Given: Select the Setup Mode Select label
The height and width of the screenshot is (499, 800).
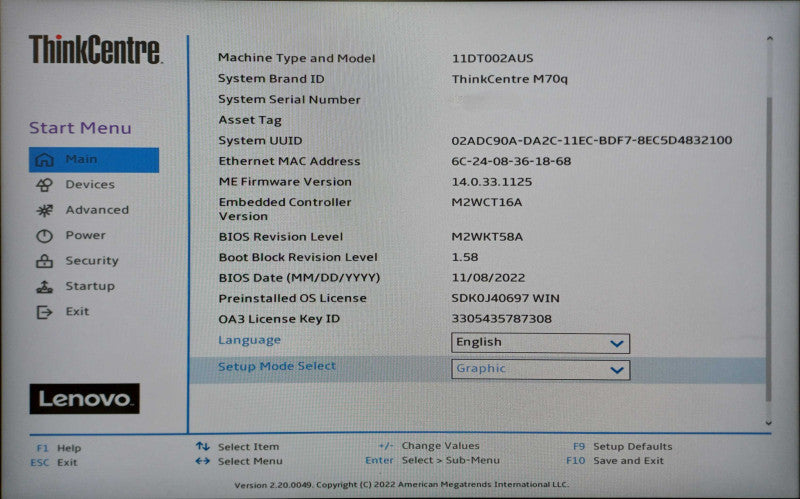Looking at the screenshot, I should click(x=277, y=366).
